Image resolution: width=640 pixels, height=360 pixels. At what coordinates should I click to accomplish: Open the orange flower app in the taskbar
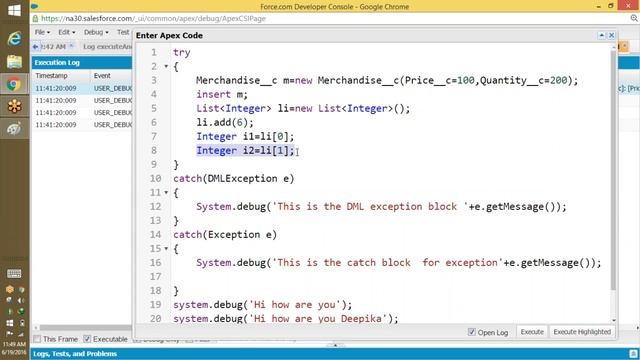(14, 106)
